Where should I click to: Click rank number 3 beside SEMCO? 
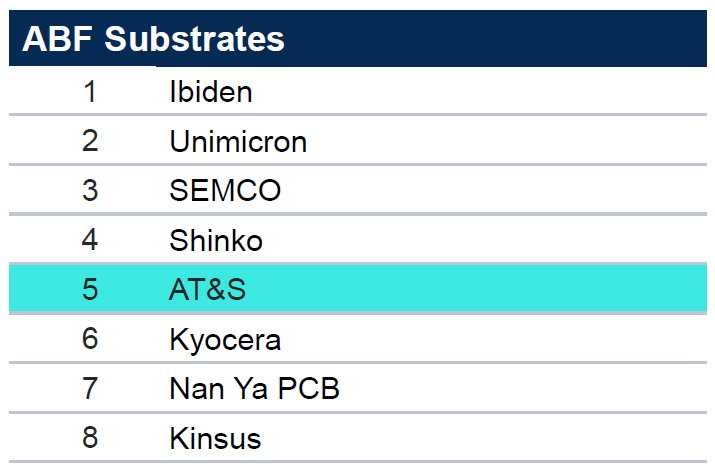(90, 190)
